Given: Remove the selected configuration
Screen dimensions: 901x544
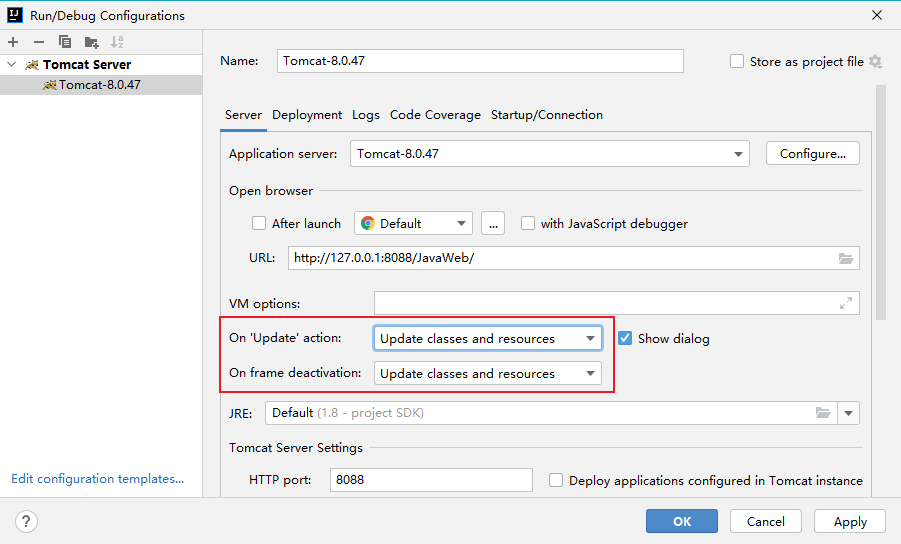Looking at the screenshot, I should [x=39, y=42].
